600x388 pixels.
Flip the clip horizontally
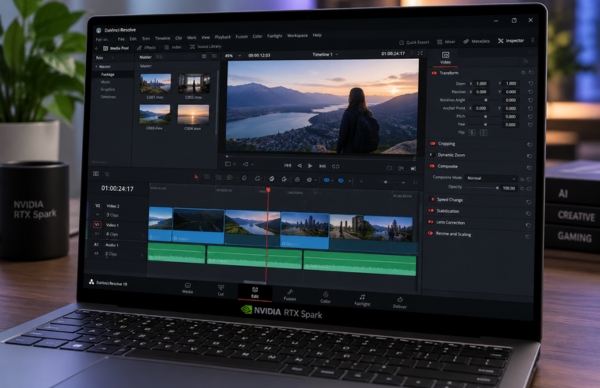472,132
